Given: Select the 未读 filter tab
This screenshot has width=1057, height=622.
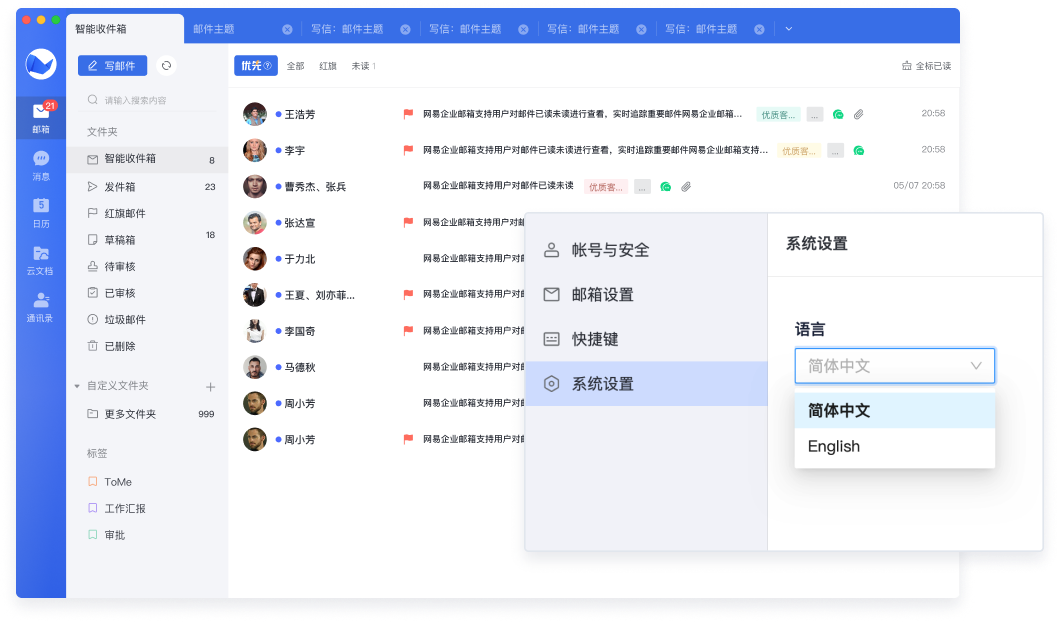Looking at the screenshot, I should coord(363,66).
